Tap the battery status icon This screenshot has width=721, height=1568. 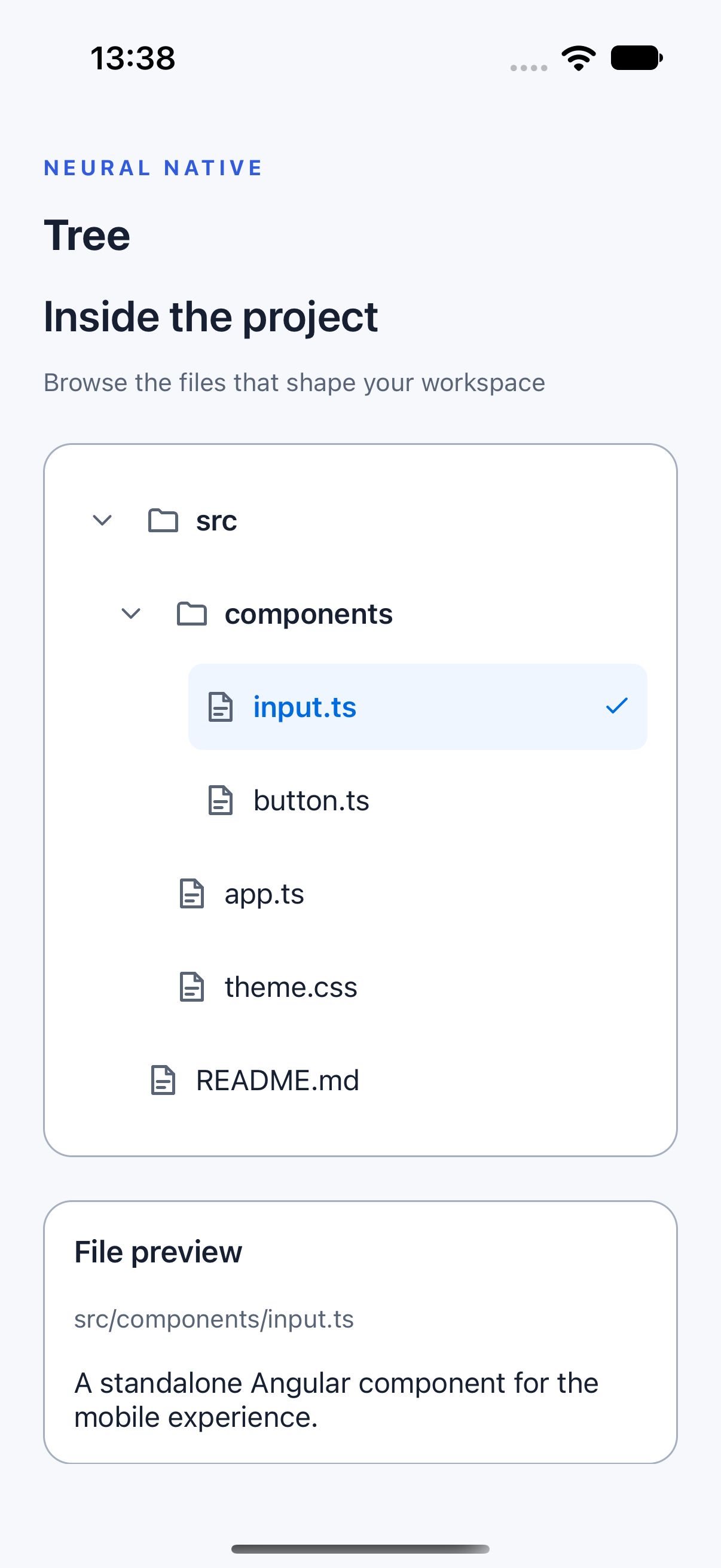point(637,59)
